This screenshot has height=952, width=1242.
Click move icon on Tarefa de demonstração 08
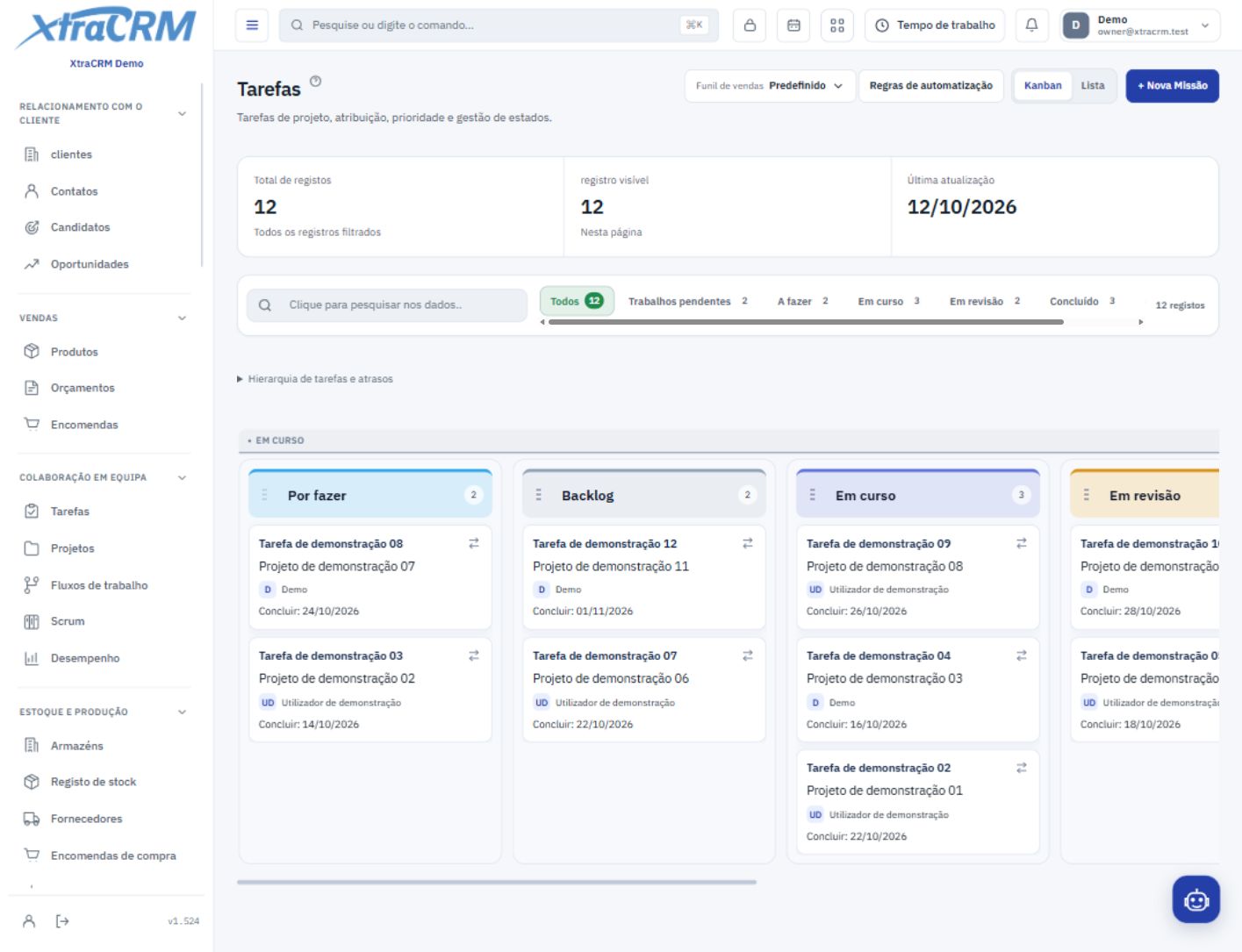coord(474,544)
